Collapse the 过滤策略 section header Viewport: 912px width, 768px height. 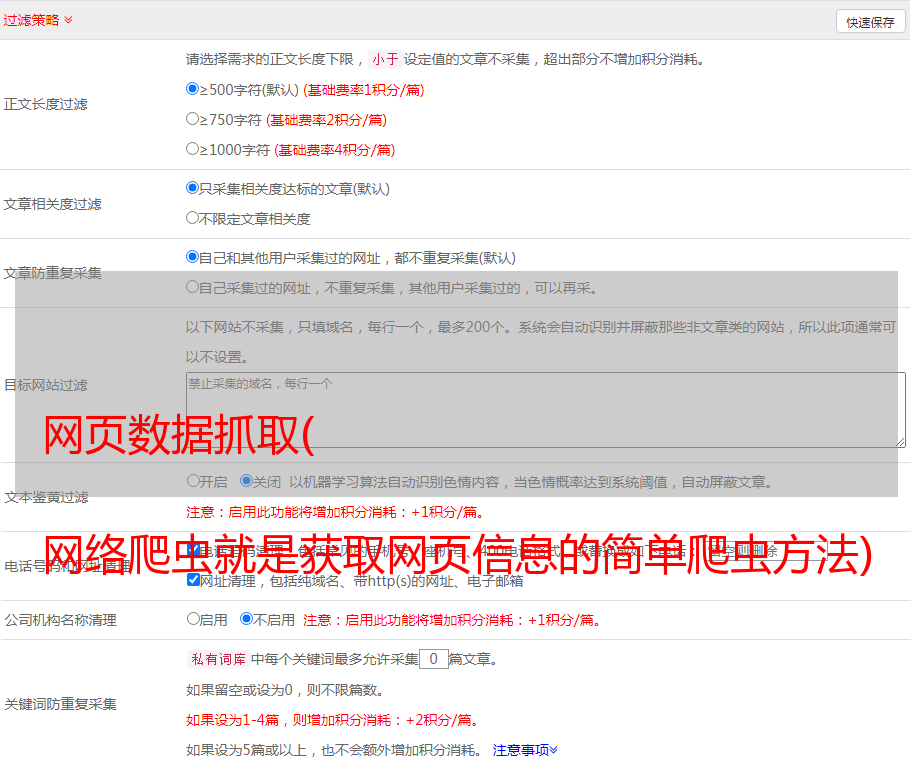(38, 20)
